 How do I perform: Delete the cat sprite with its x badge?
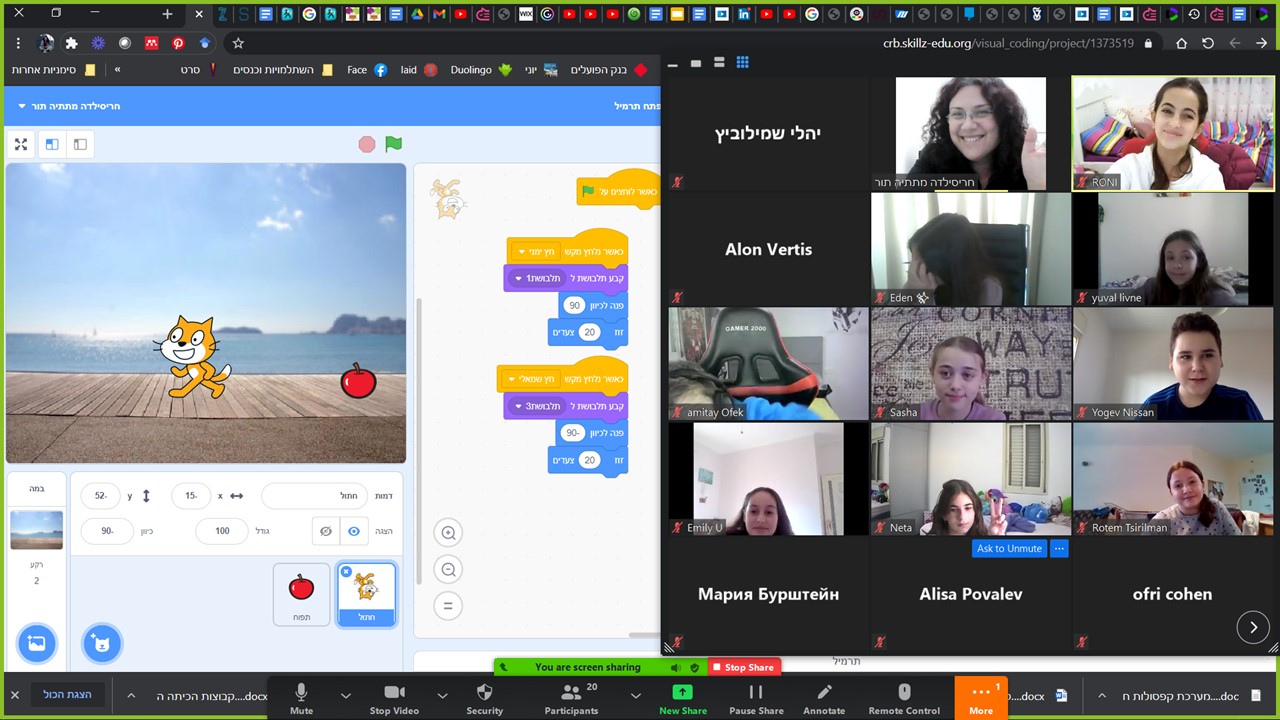click(x=346, y=572)
